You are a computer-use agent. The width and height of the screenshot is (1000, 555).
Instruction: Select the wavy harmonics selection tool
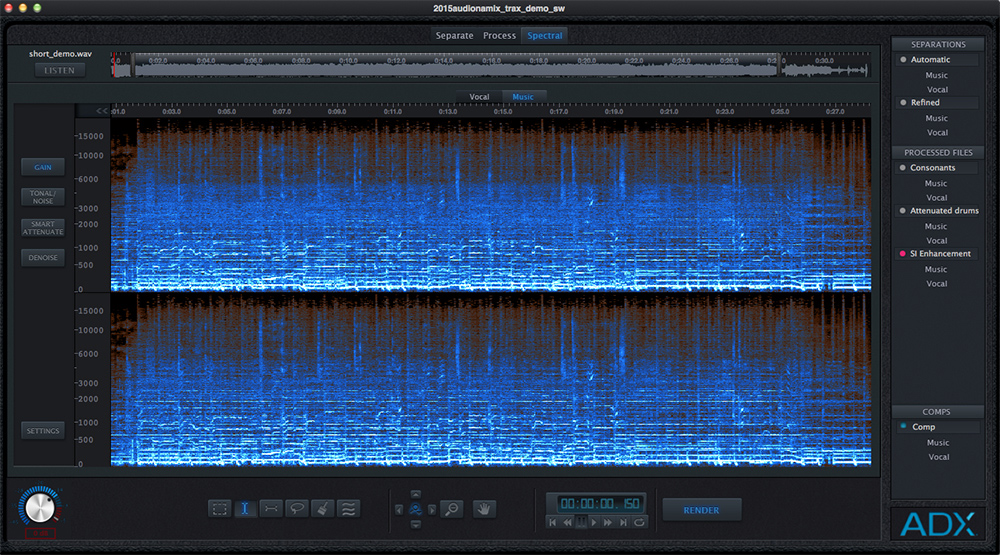coord(349,509)
